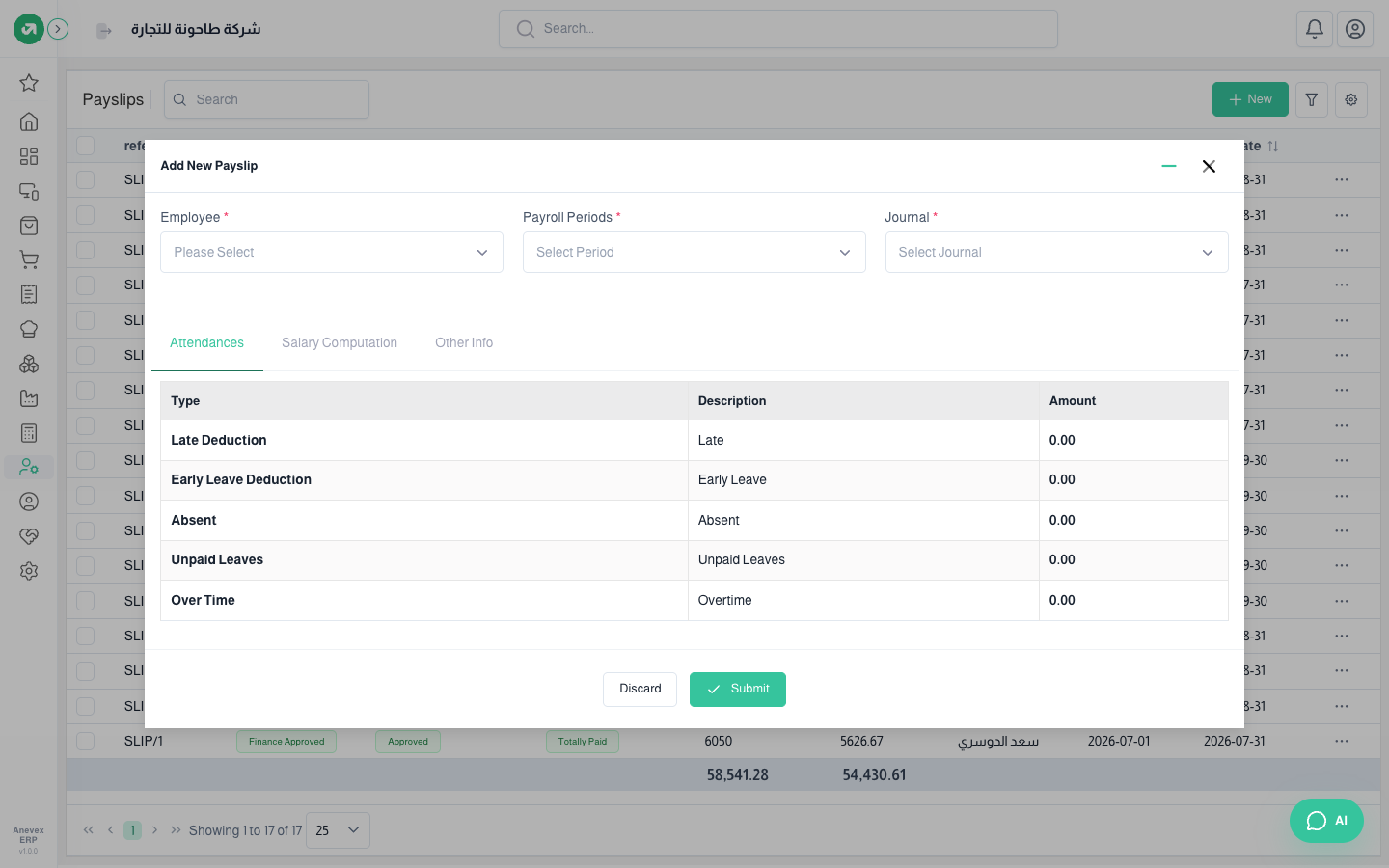Open the notifications bell

coord(1315,29)
